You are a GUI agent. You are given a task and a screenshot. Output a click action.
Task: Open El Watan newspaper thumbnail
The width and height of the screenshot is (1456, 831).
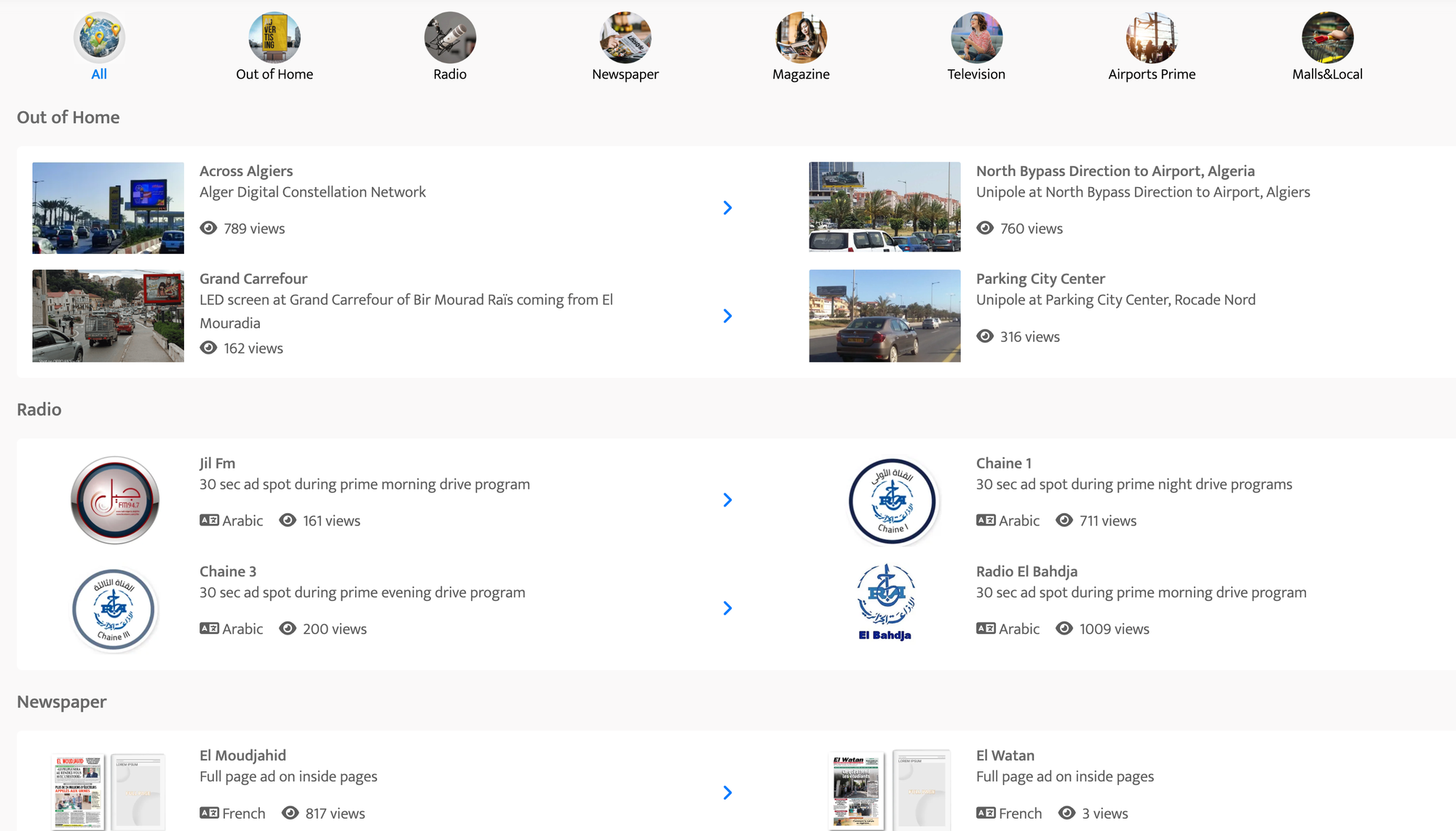point(890,790)
